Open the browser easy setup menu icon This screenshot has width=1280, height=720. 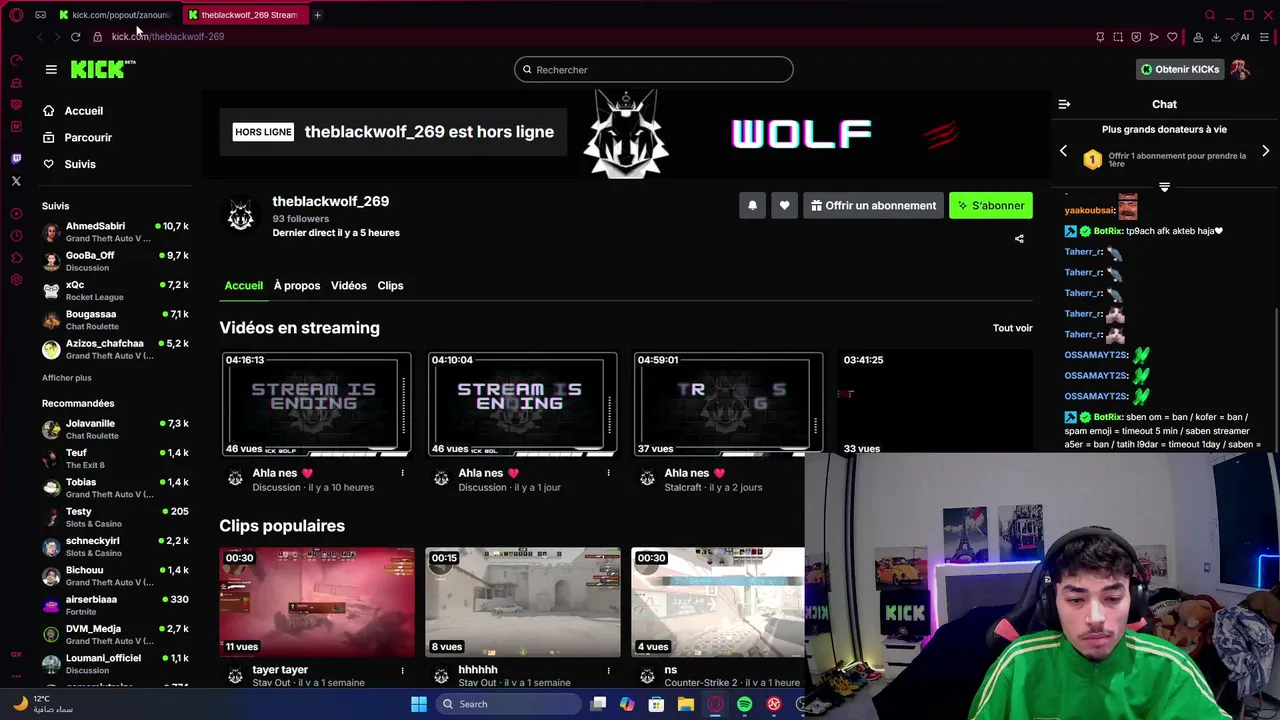pyautogui.click(x=1264, y=37)
